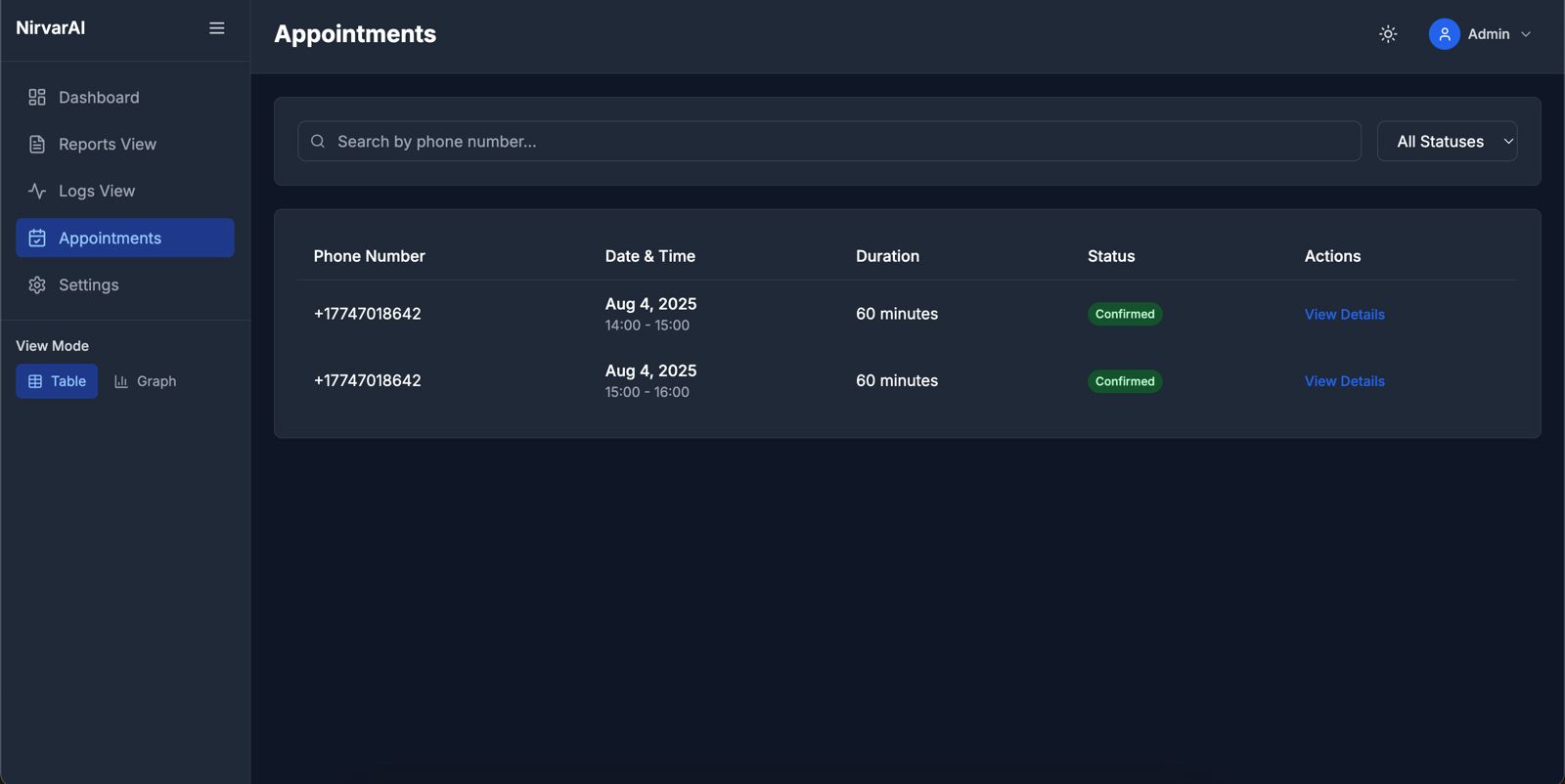Click the Appointments calendar icon
Image resolution: width=1565 pixels, height=784 pixels.
tap(37, 238)
